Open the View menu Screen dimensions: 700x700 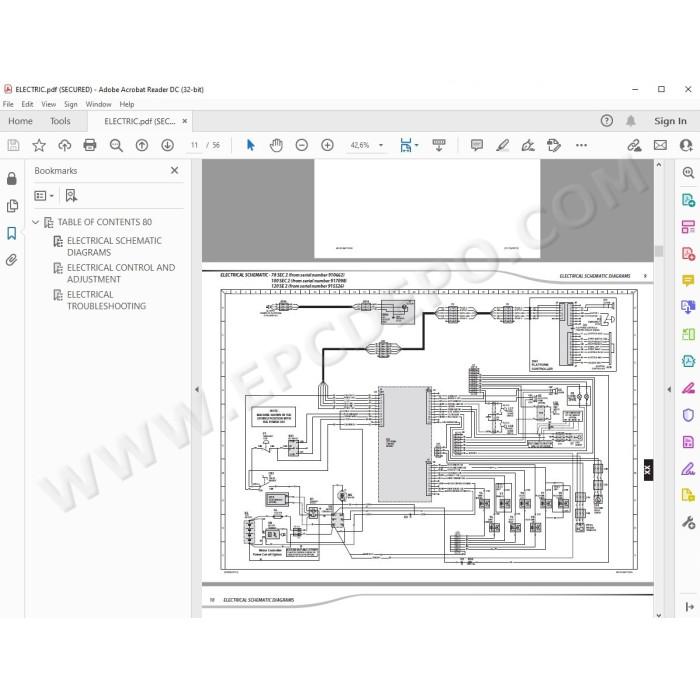[x=48, y=104]
